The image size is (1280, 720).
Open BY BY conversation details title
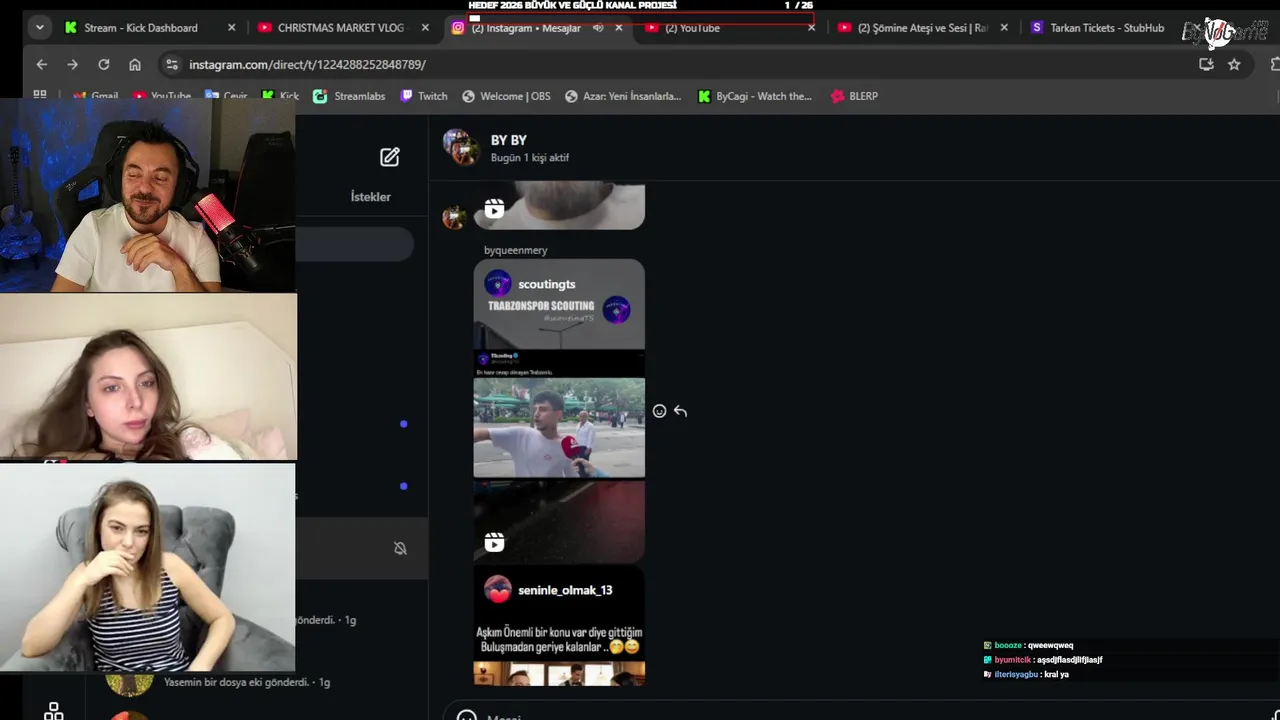(x=509, y=140)
